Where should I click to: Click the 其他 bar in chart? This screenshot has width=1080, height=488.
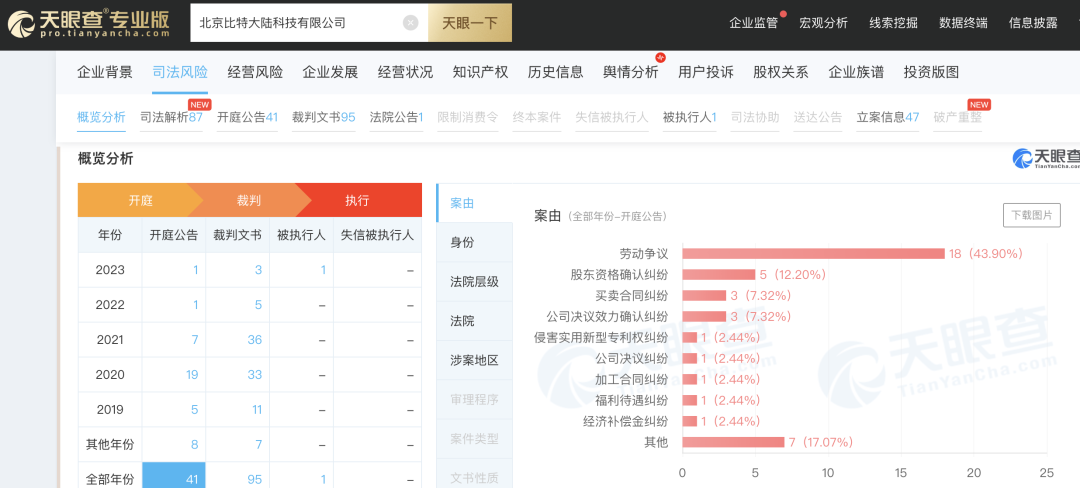coord(734,442)
